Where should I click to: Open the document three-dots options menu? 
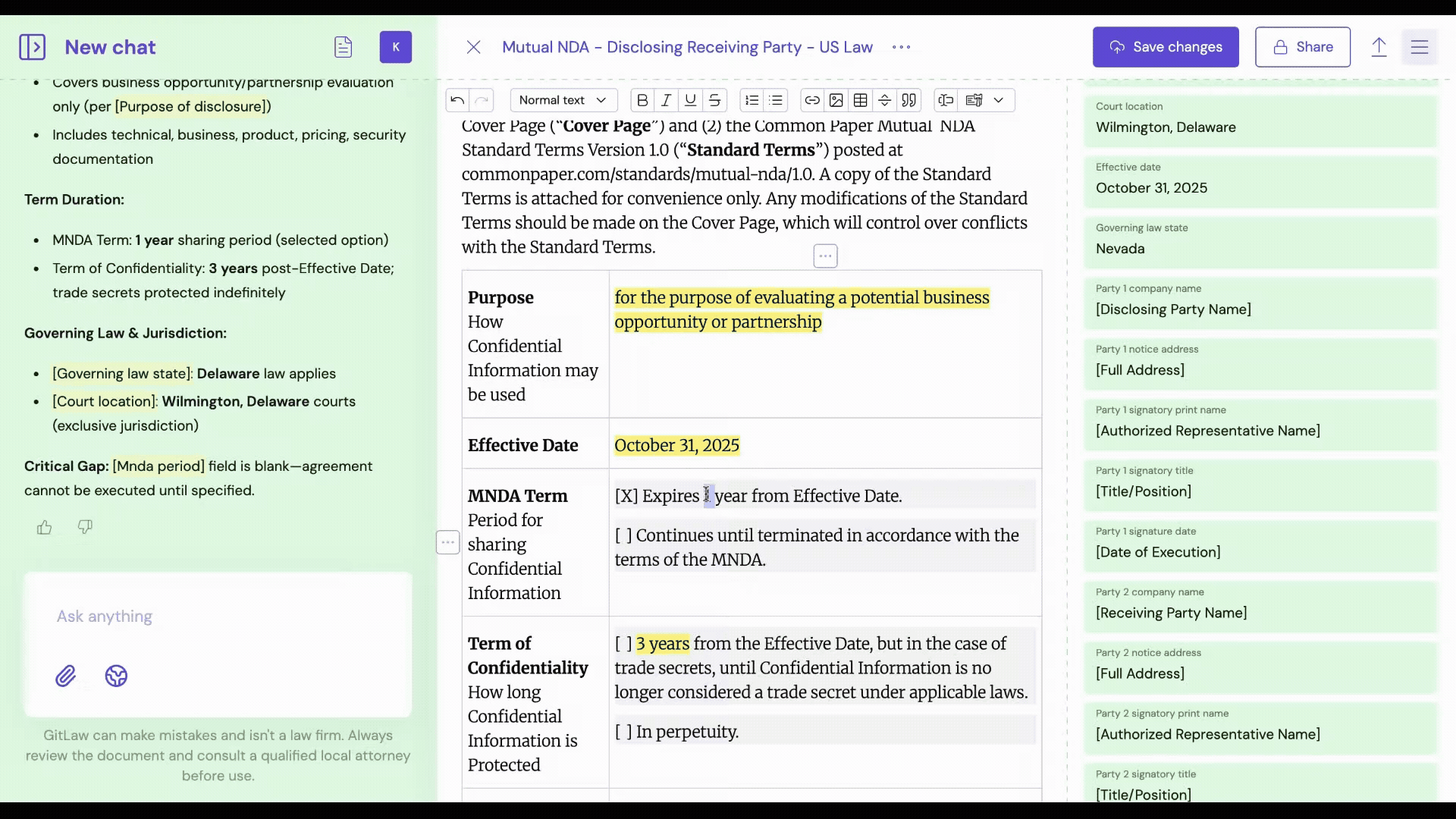(901, 47)
